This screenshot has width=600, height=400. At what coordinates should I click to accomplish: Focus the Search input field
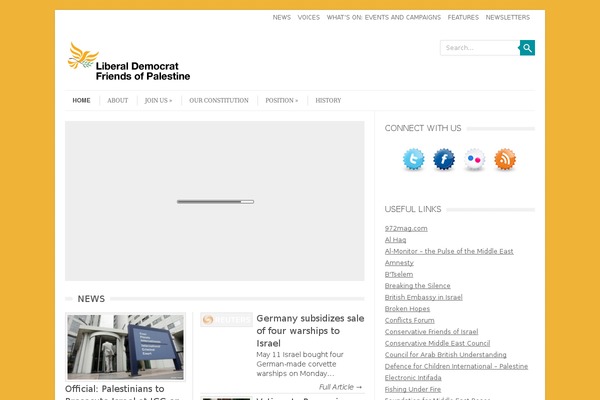point(480,48)
